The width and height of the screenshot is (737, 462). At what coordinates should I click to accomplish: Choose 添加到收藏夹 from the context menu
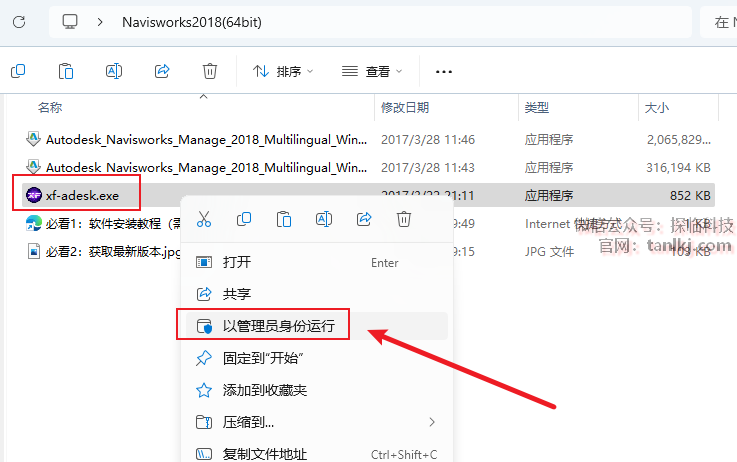tap(317, 390)
